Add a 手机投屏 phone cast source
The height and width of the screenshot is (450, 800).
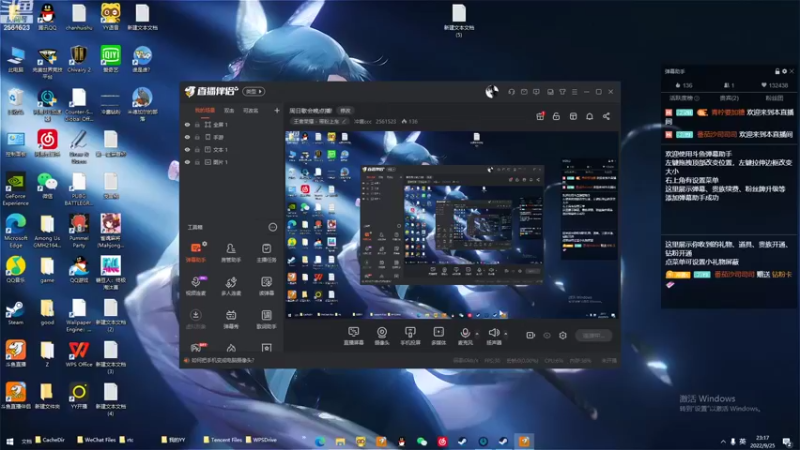[410, 336]
